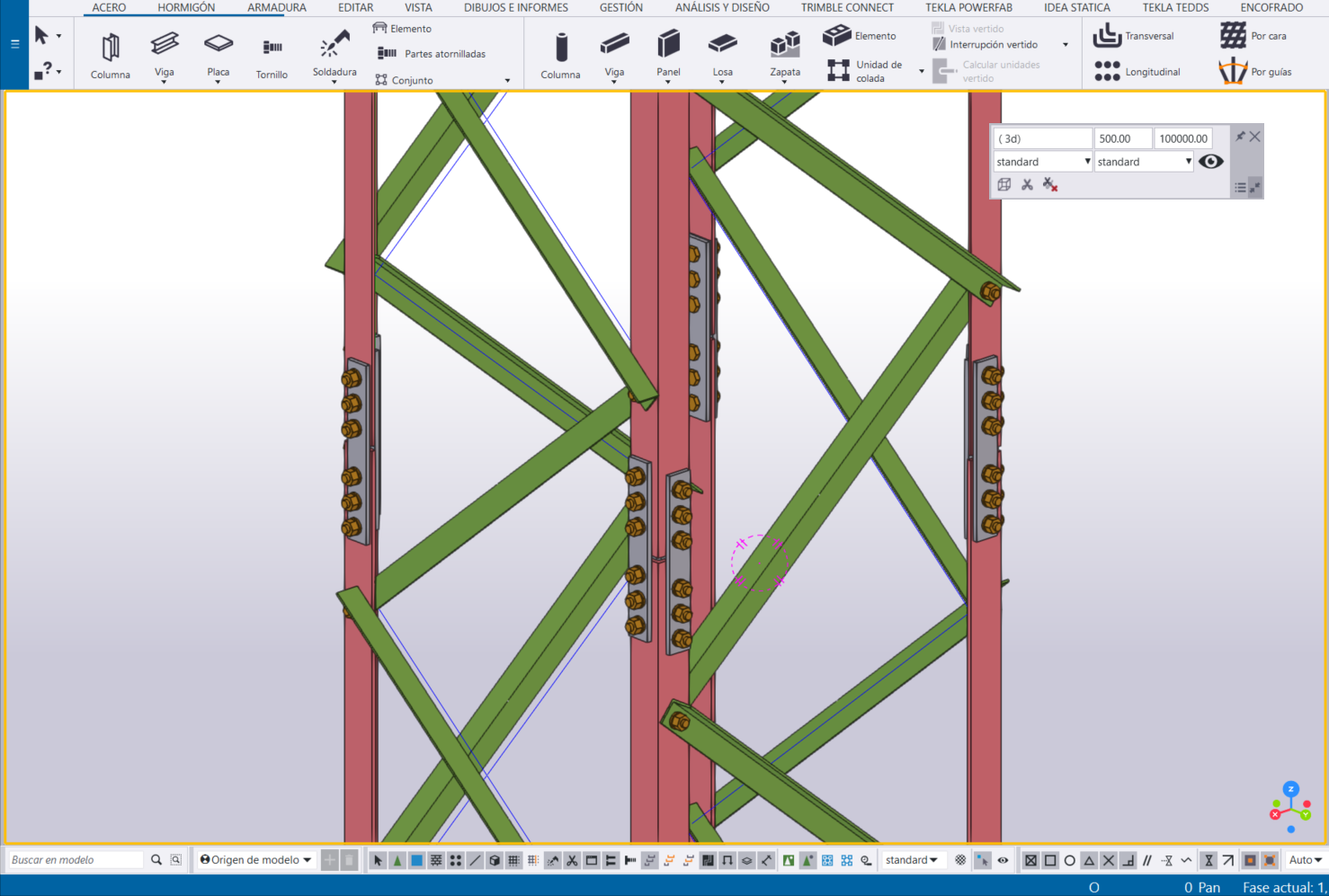The height and width of the screenshot is (896, 1329).
Task: Toggle the scissors select cuts switch in bottom toolbar
Action: (572, 860)
